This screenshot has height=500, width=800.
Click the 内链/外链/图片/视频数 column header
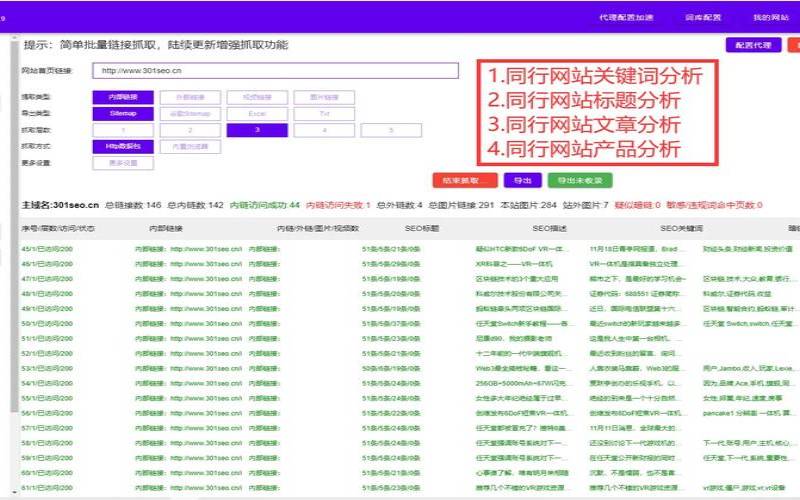tap(318, 229)
